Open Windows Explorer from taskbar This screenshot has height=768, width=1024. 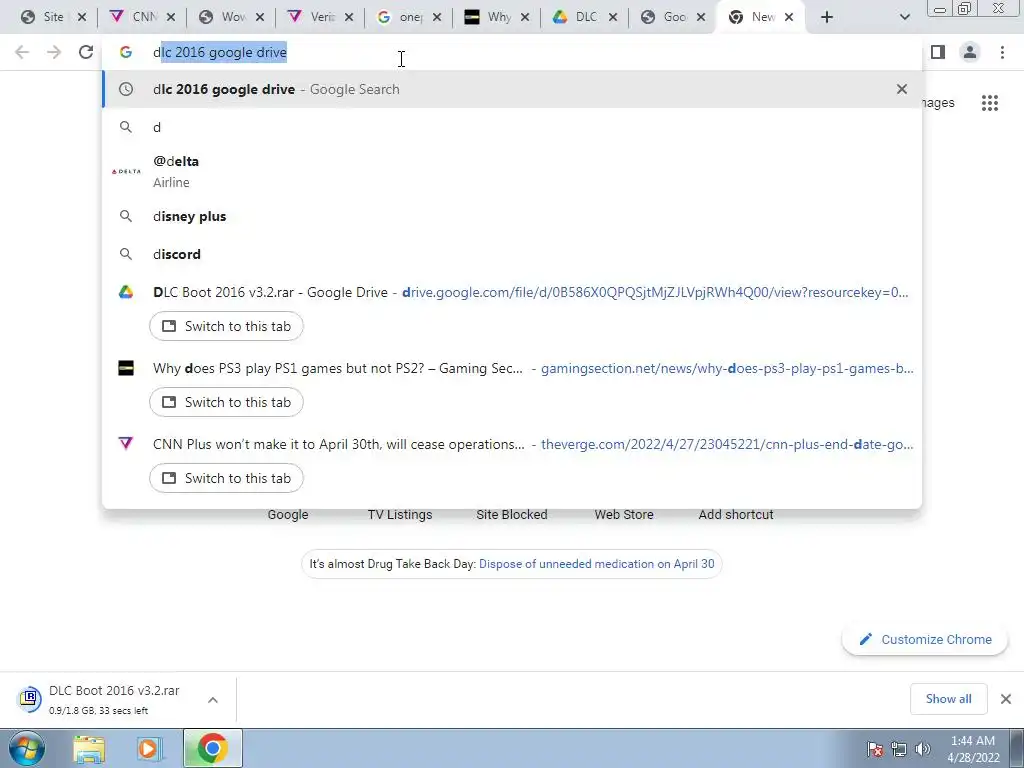tap(89, 749)
